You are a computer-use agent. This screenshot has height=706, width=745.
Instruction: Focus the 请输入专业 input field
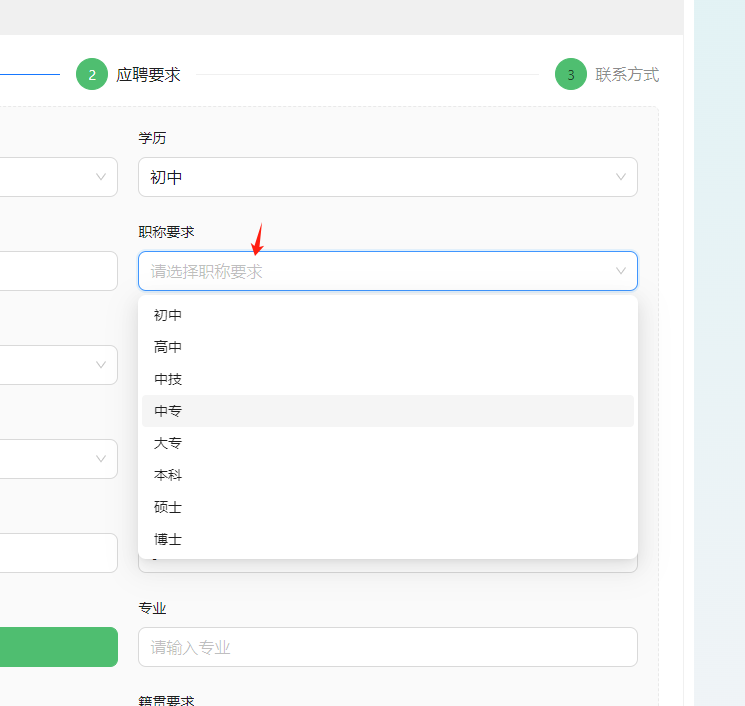(x=387, y=647)
